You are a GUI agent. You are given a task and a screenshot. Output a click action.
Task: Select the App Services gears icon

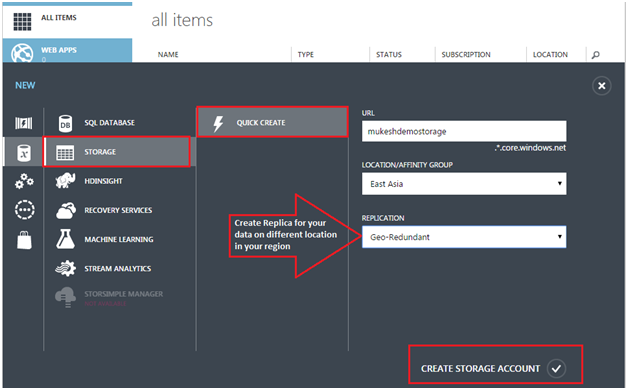pos(24,181)
